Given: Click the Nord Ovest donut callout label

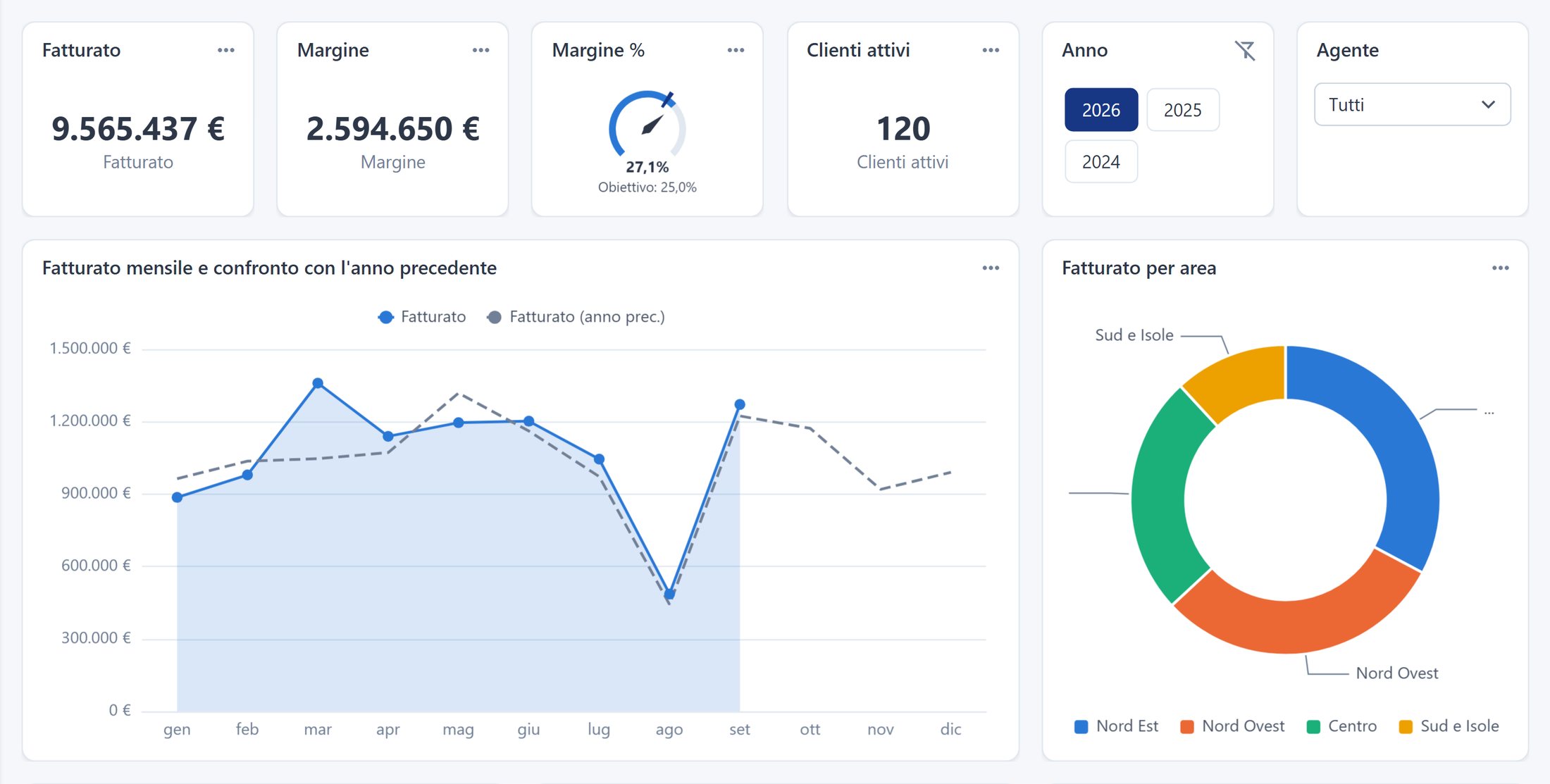Looking at the screenshot, I should [1396, 673].
